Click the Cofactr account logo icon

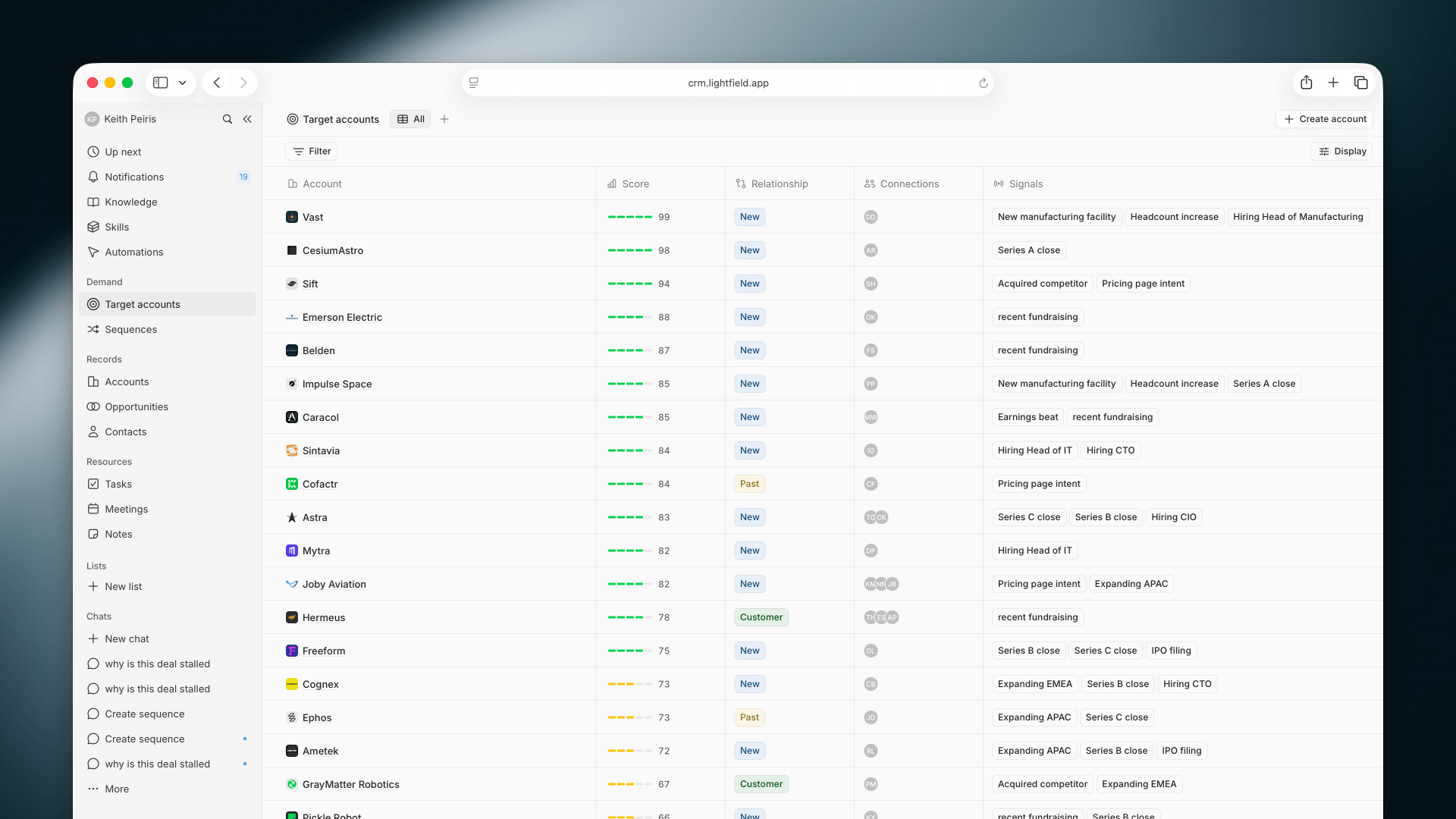pyautogui.click(x=292, y=484)
